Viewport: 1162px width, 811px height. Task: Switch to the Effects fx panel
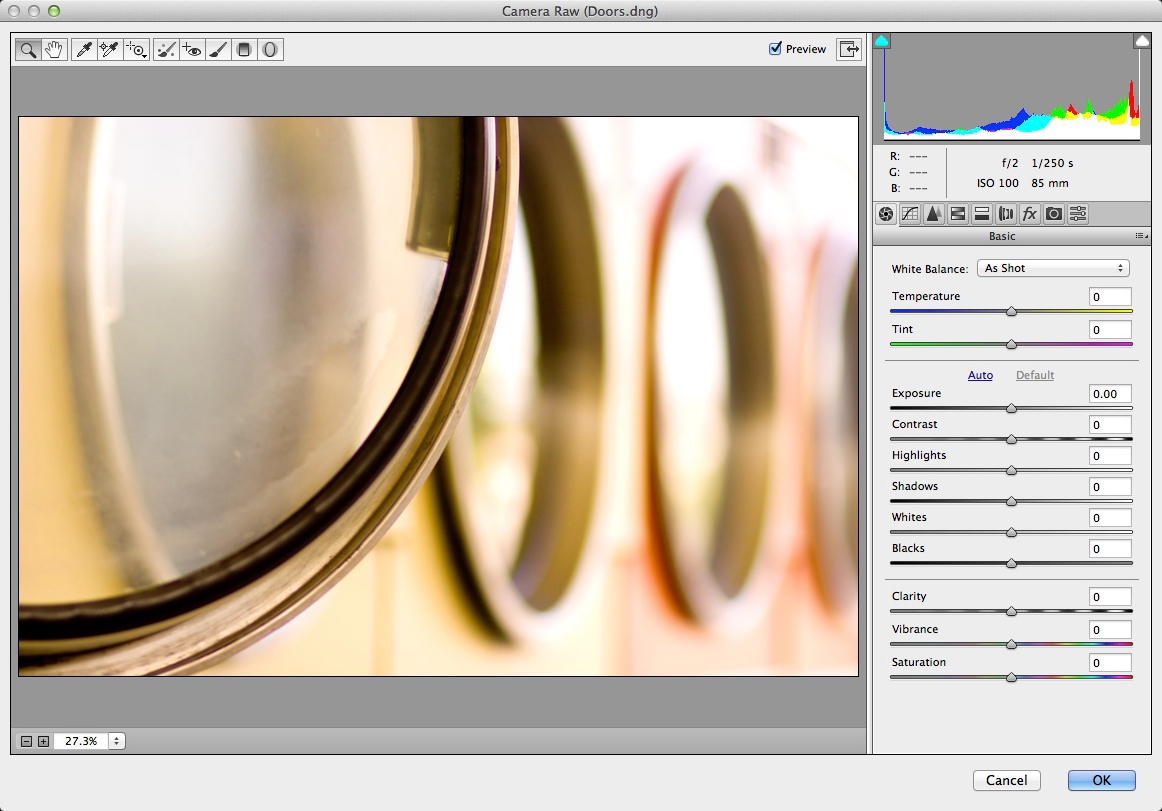1029,213
